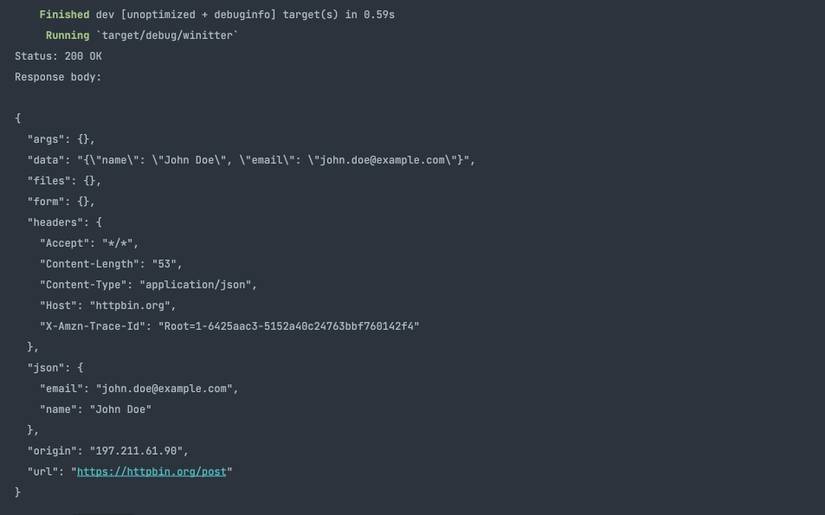The height and width of the screenshot is (515, 825).
Task: Click the "Response body:" text
Action: (58, 77)
